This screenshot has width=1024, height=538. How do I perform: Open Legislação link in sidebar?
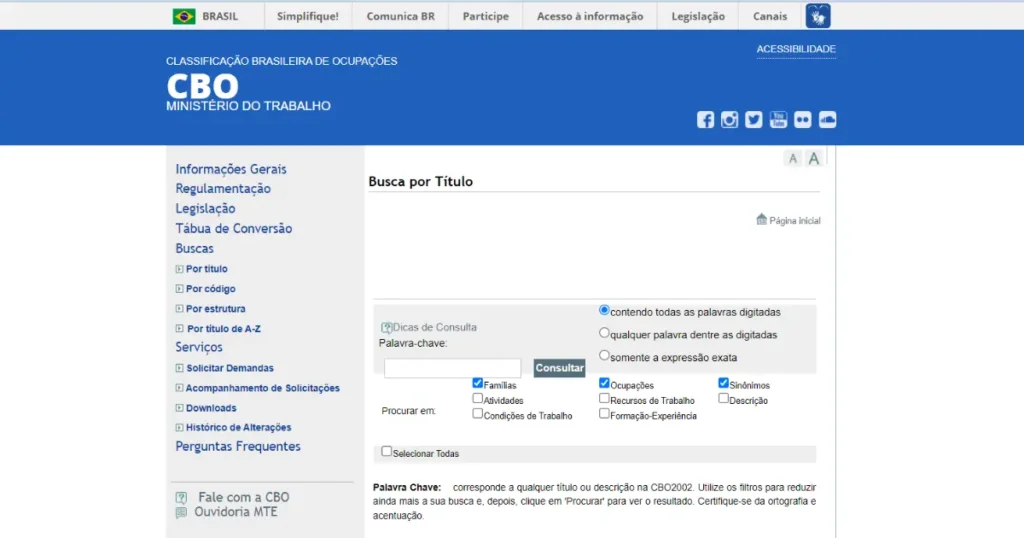click(x=205, y=208)
